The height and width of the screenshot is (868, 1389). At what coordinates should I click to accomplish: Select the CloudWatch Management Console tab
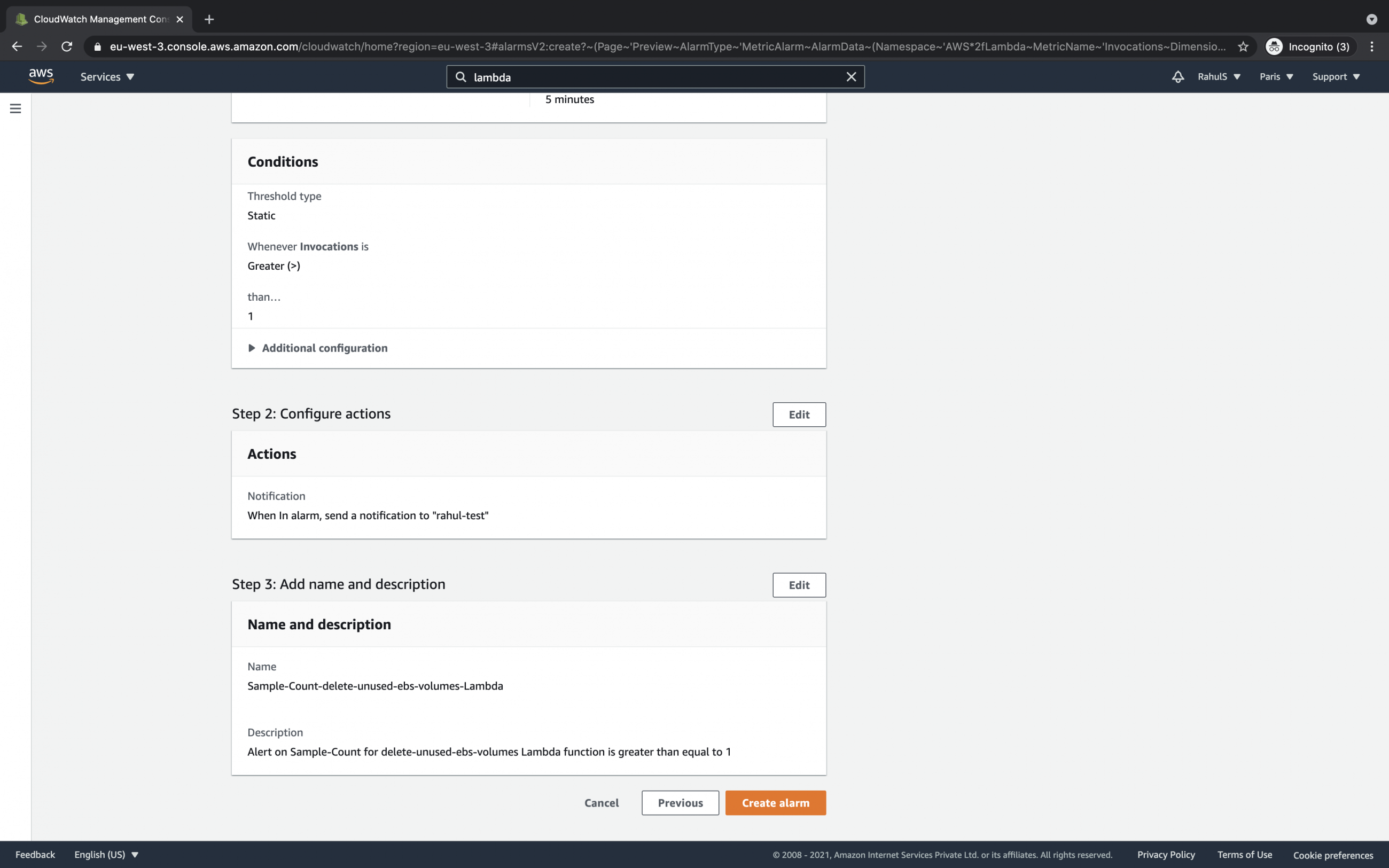tap(98, 19)
